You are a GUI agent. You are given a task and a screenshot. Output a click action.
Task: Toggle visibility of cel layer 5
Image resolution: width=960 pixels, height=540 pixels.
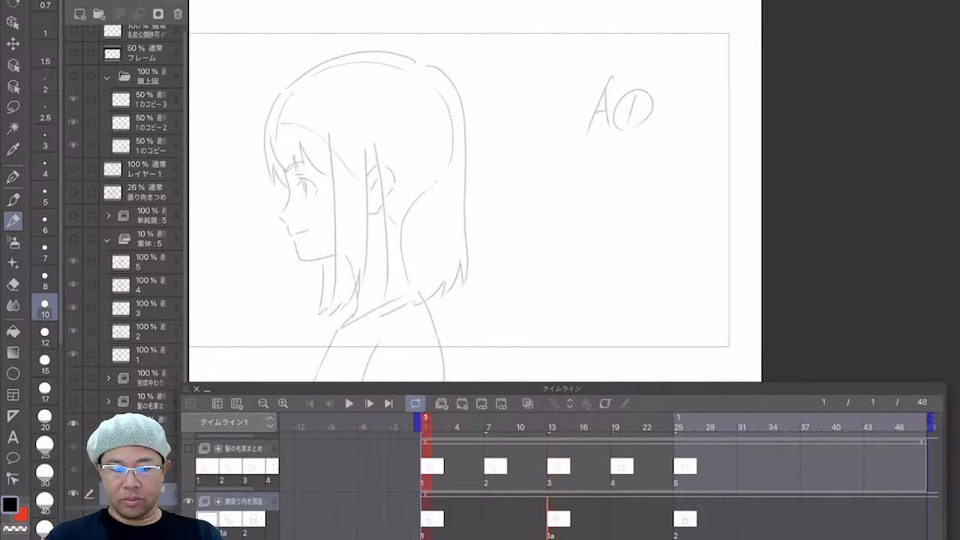click(x=73, y=261)
